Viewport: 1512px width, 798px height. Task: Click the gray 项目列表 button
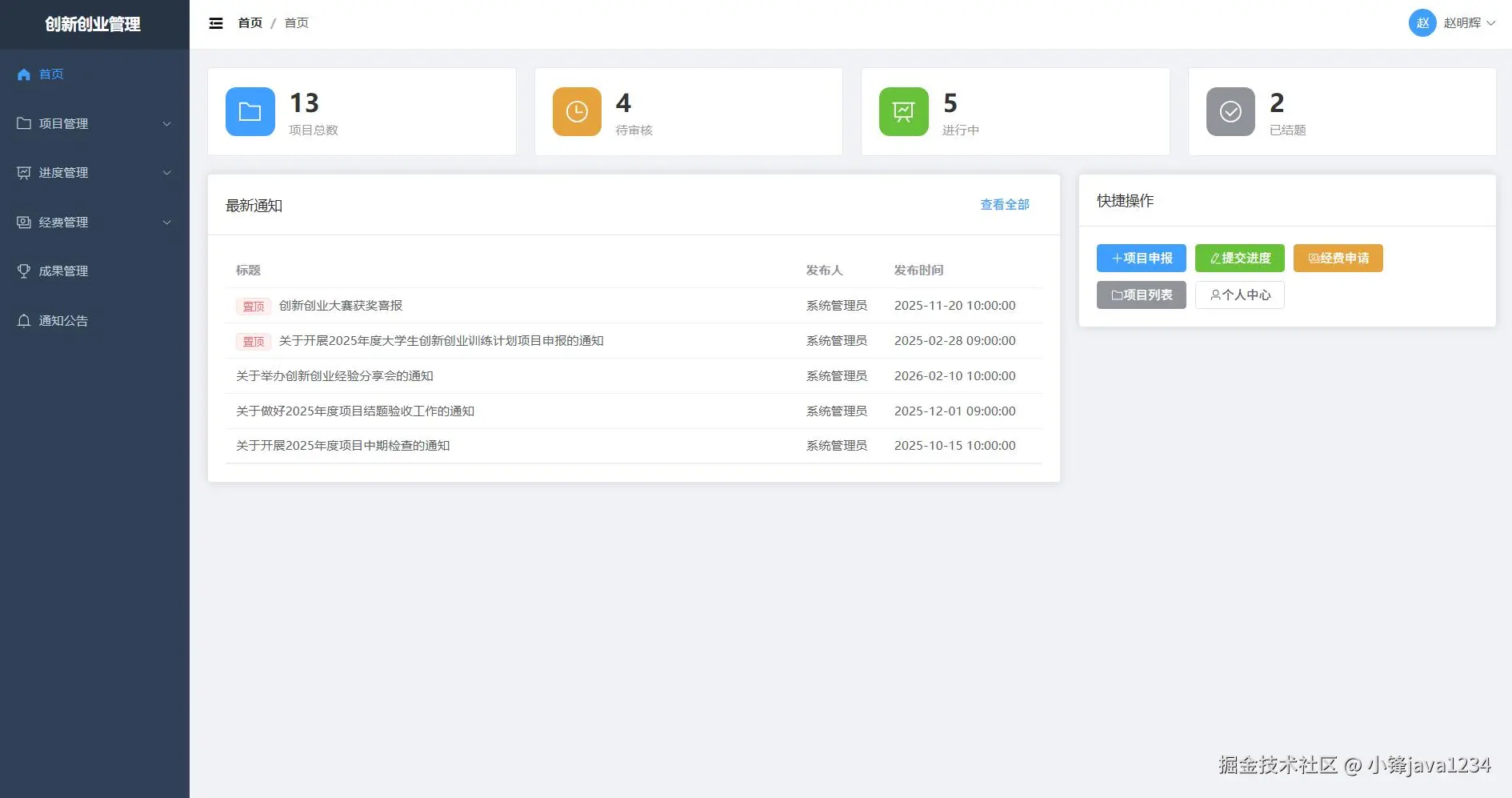click(1142, 295)
